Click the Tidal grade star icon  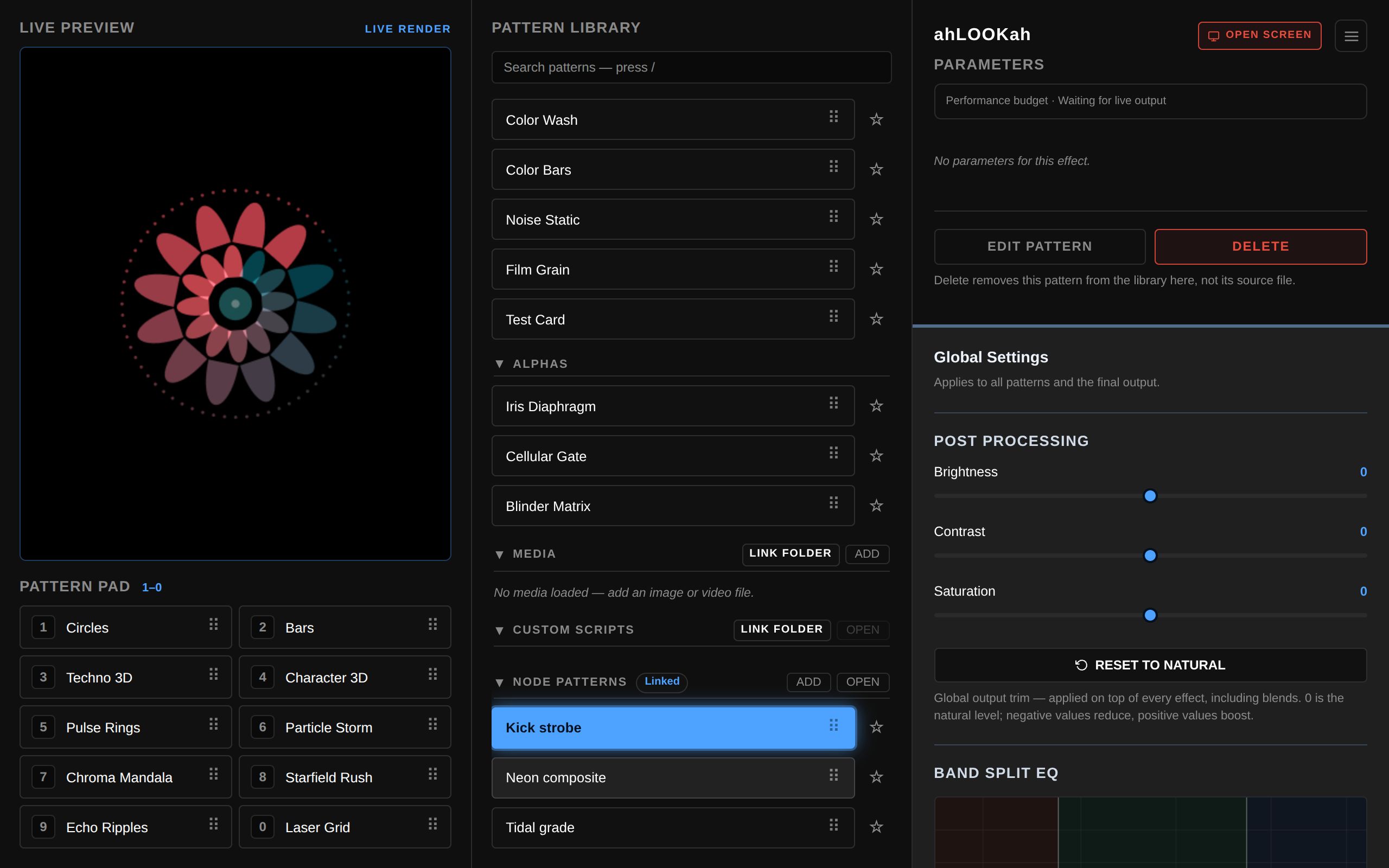pos(876,827)
